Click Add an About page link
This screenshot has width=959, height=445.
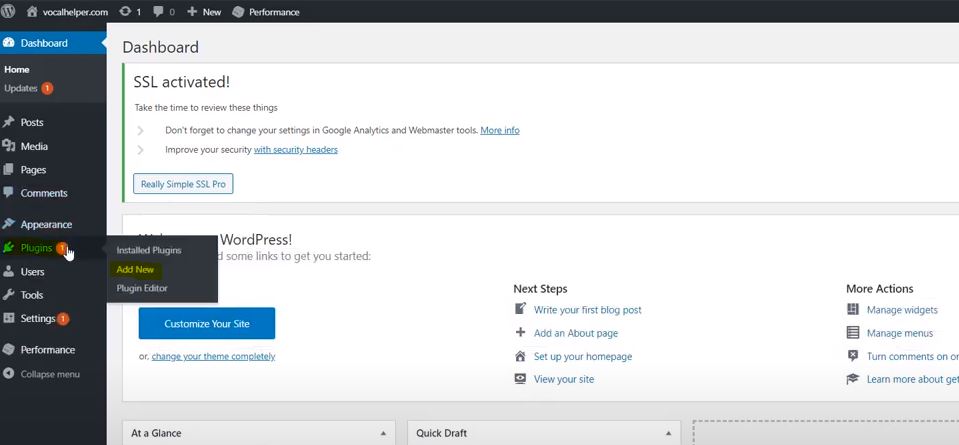576,333
